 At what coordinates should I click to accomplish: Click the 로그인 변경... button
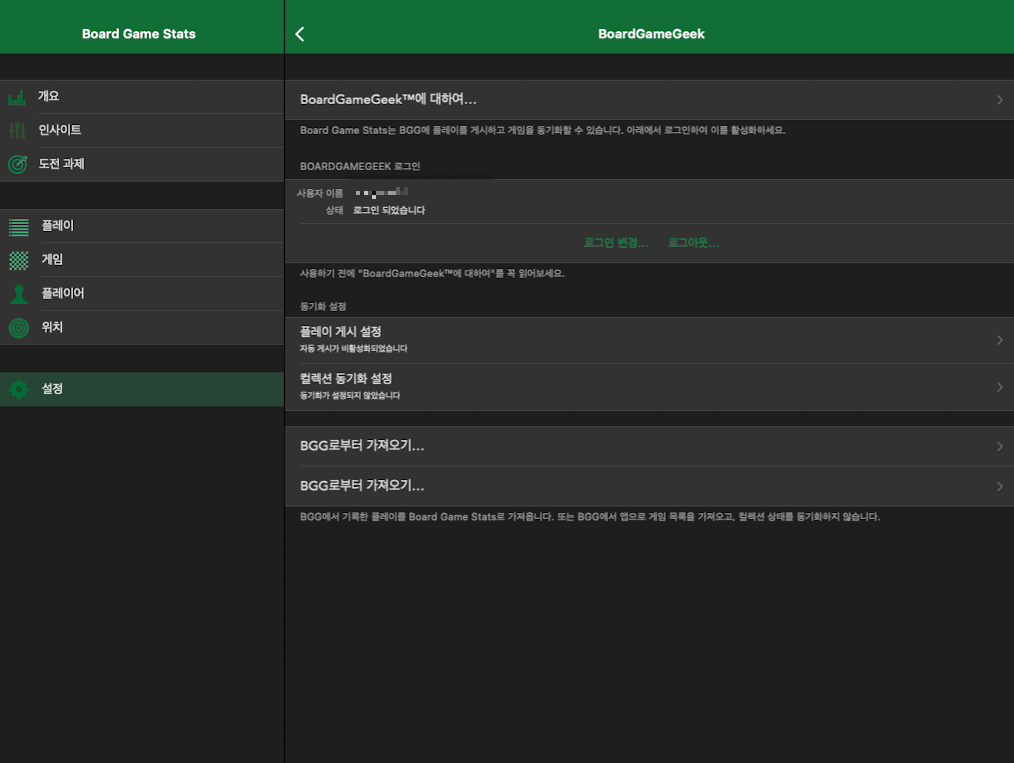tap(616, 242)
